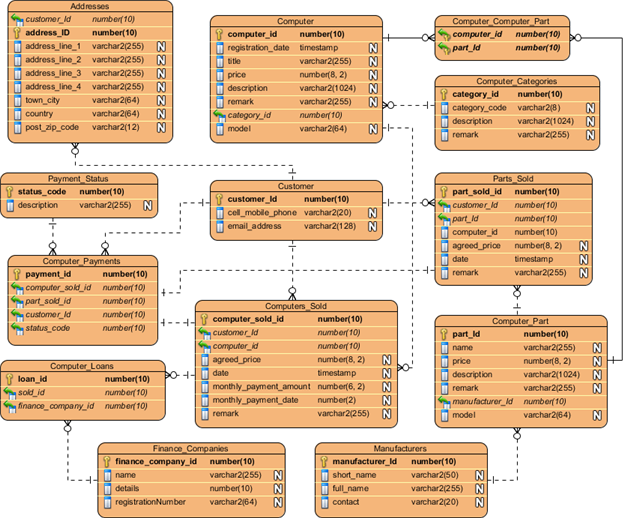Select the Finance_Companies table title
The image size is (624, 518).
(190, 449)
